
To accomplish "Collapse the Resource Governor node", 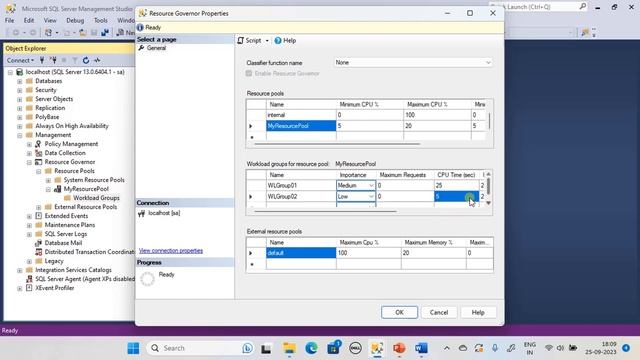I will [29, 162].
